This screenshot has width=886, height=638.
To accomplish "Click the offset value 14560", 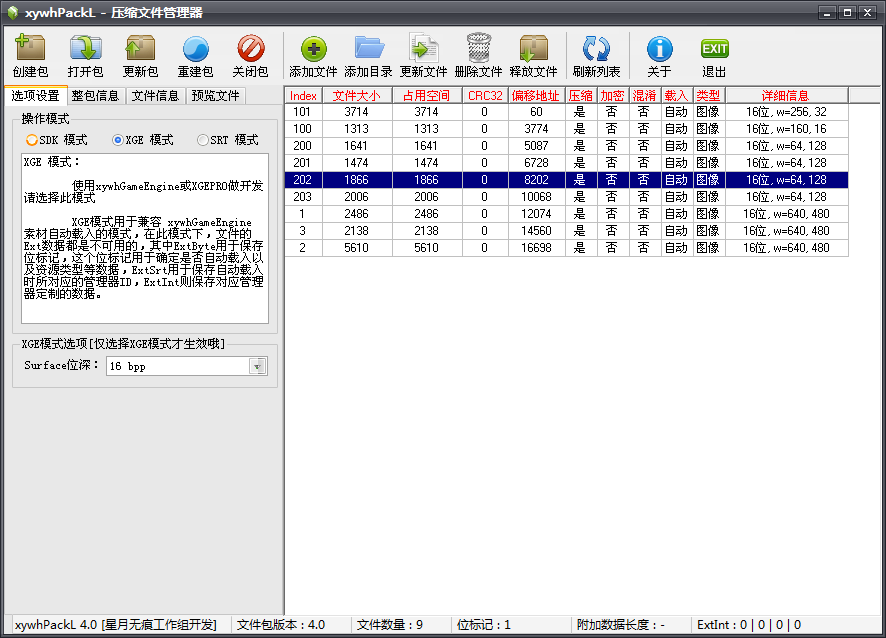I will (536, 231).
